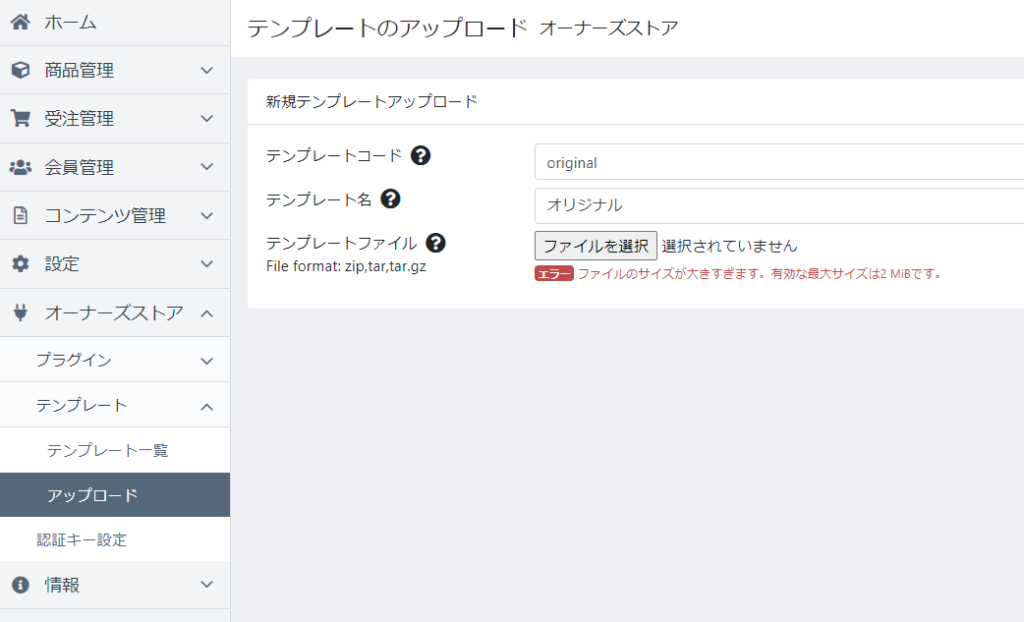The width and height of the screenshot is (1024, 622).
Task: Open help tooltip next to テンプレートコード
Action: coord(421,155)
